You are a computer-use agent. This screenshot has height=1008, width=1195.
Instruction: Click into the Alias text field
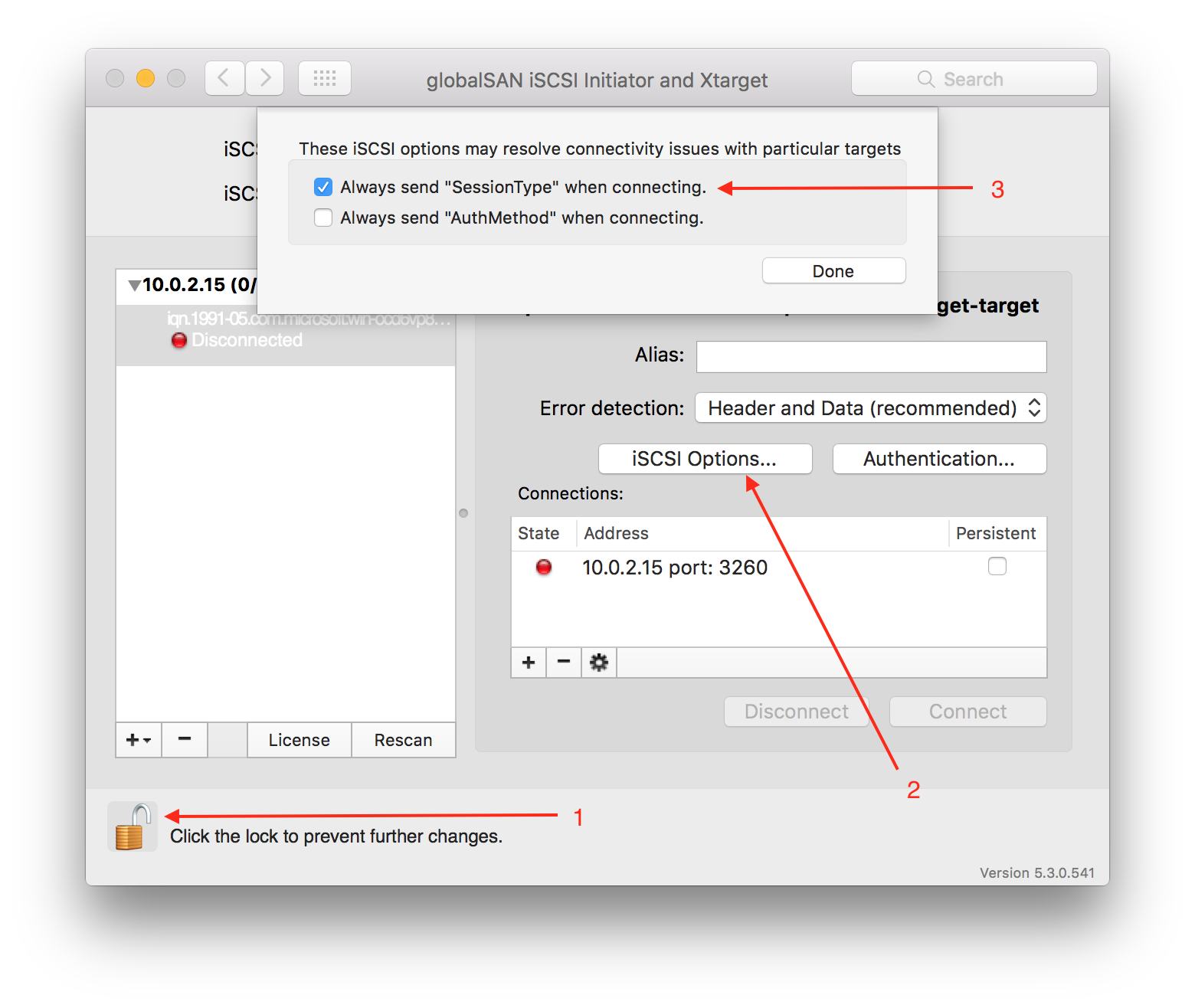point(872,357)
